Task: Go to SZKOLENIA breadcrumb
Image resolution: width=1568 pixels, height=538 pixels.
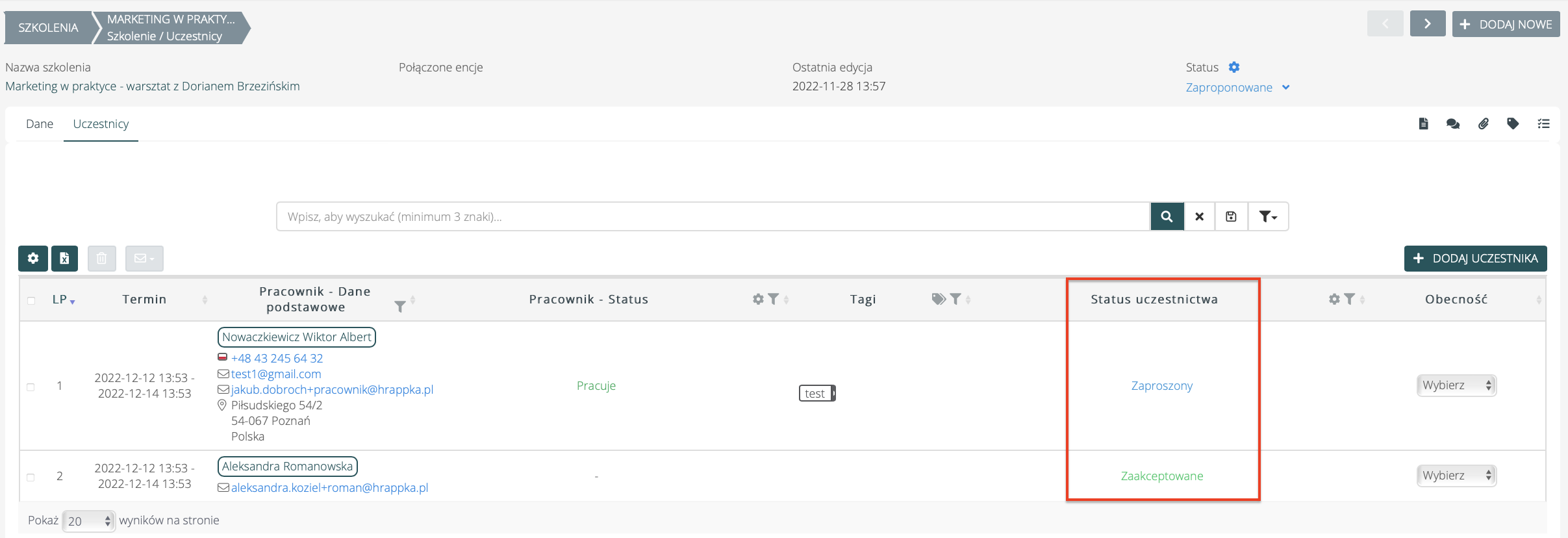Action: tap(48, 27)
